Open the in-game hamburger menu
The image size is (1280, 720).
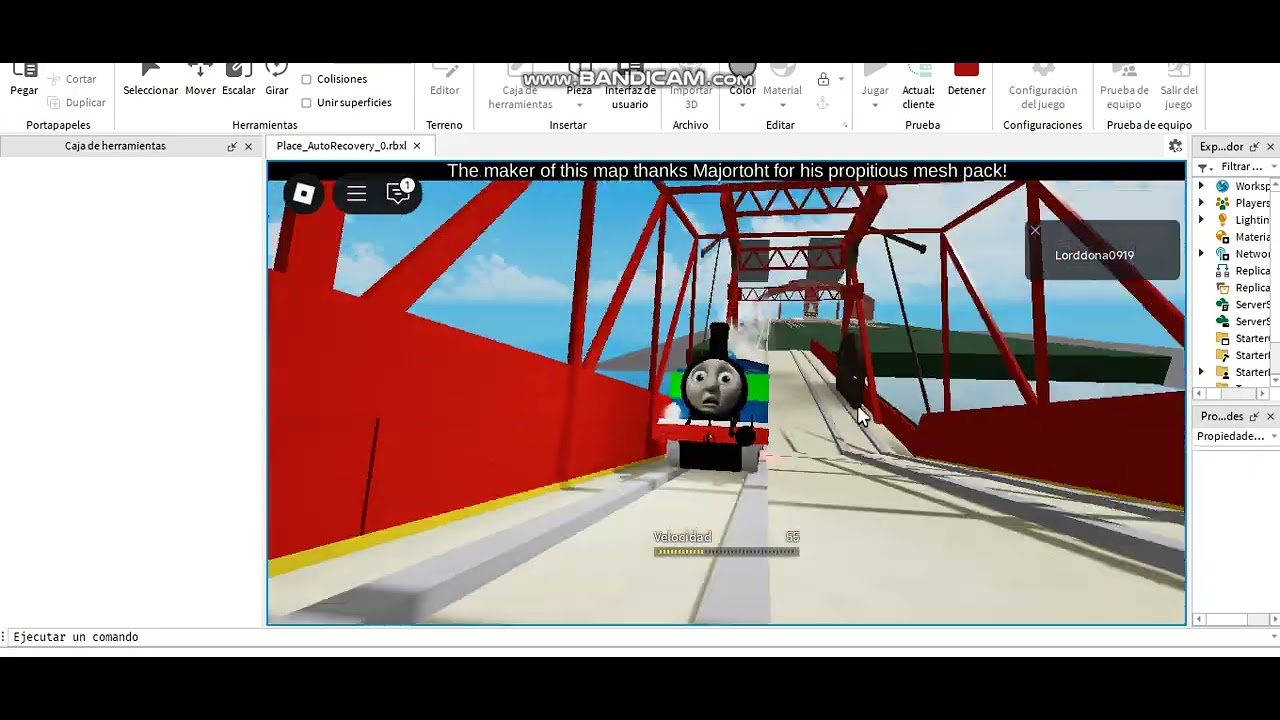[x=356, y=194]
